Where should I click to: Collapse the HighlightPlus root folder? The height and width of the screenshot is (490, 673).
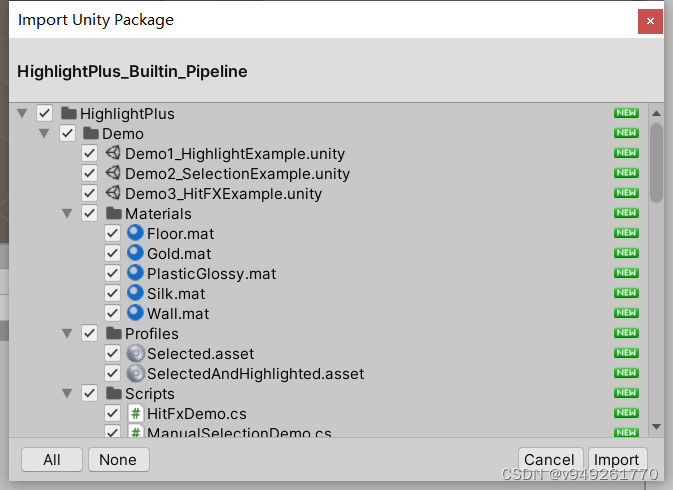pos(22,114)
